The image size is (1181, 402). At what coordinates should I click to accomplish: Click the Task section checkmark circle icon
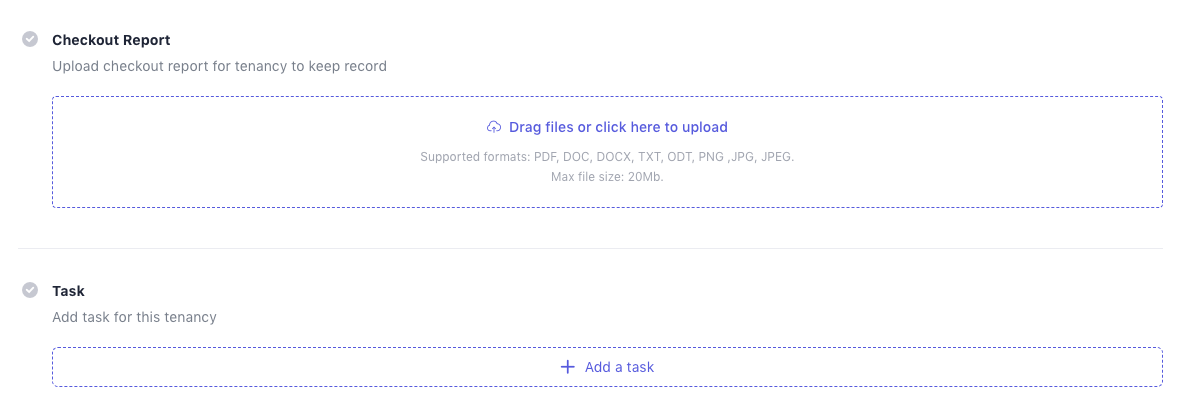coord(30,291)
